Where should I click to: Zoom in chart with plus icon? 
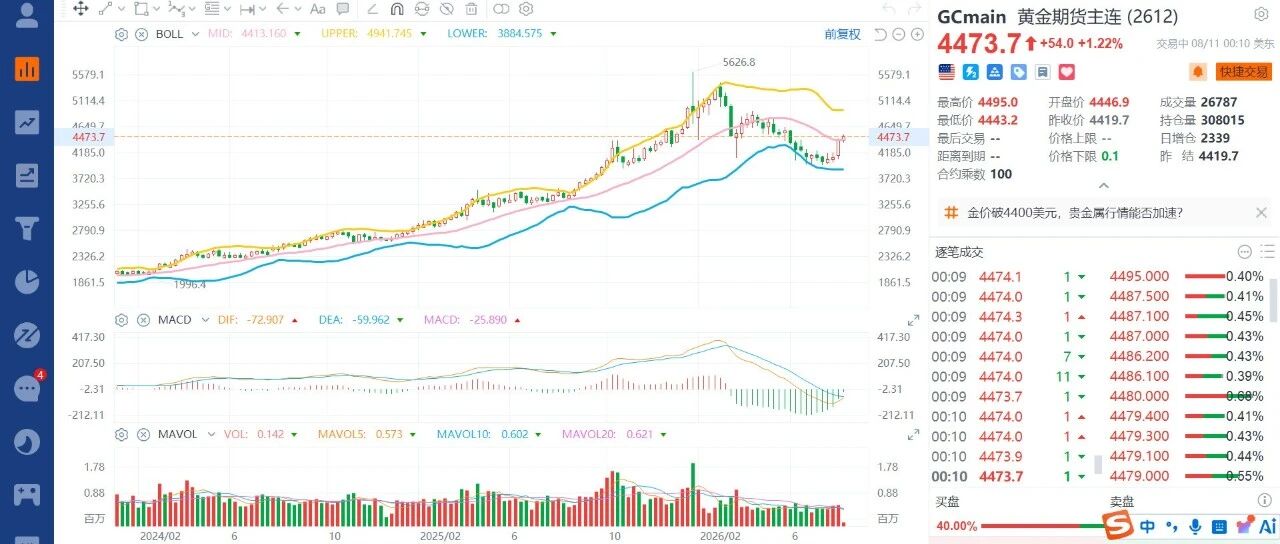(919, 34)
